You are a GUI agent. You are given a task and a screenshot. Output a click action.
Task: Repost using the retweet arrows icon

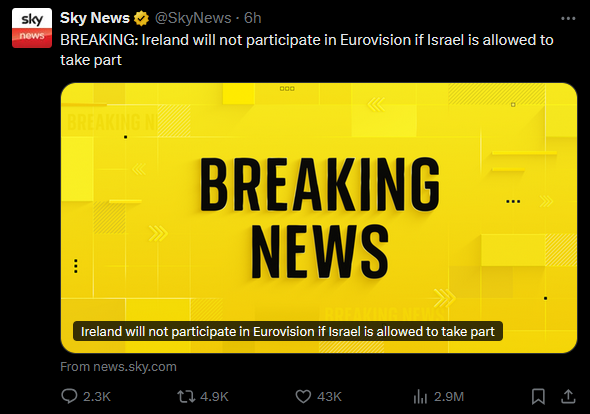pyautogui.click(x=186, y=397)
